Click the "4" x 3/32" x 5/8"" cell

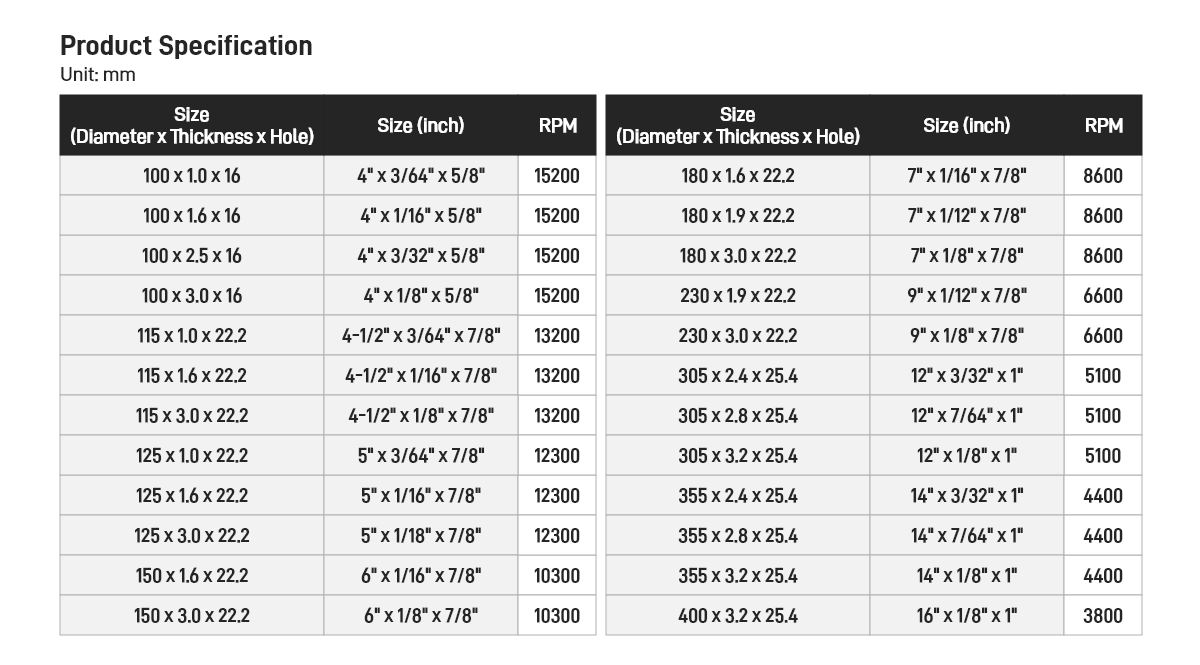(x=421, y=256)
